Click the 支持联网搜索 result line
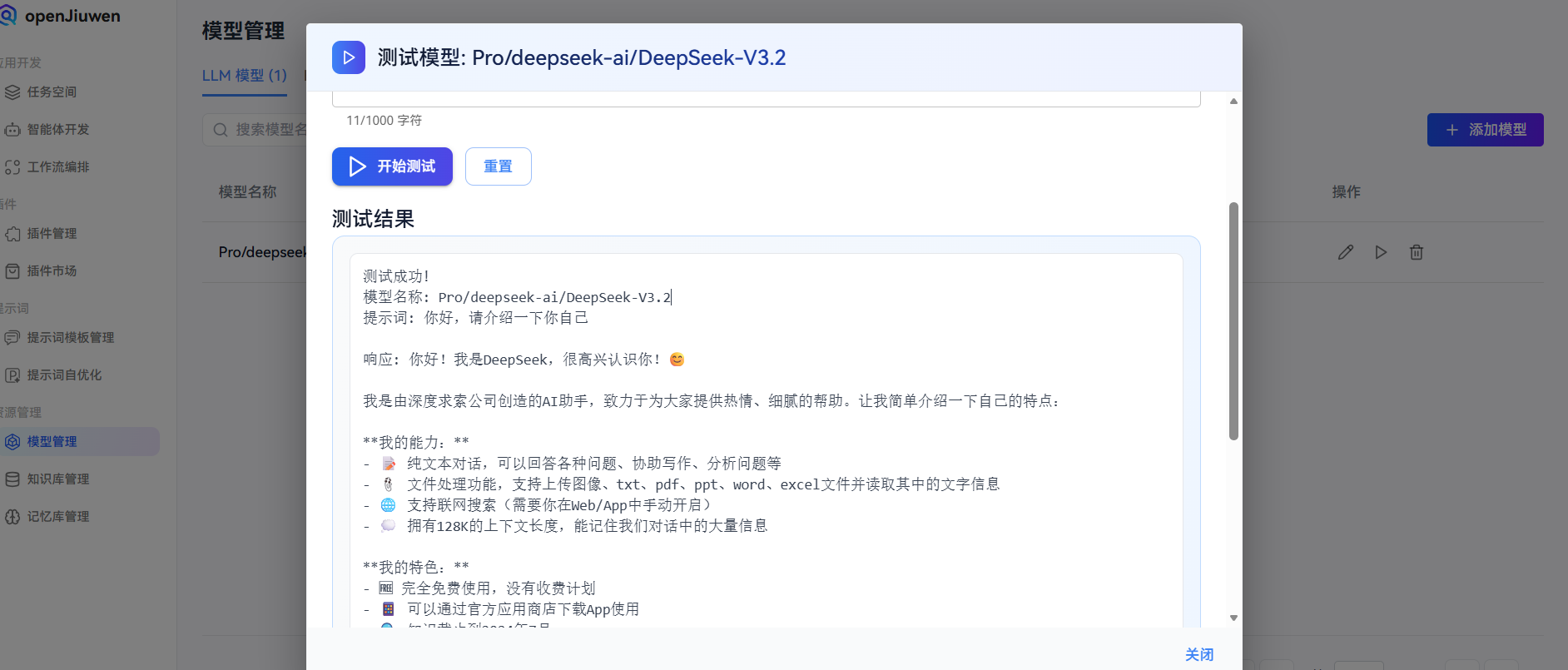 [x=538, y=505]
